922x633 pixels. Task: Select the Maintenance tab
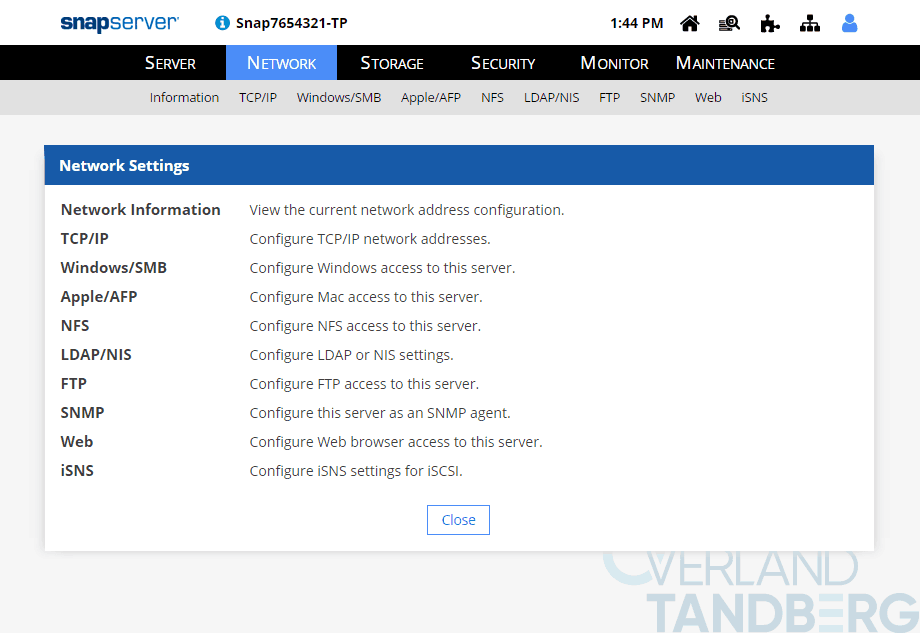tap(725, 63)
